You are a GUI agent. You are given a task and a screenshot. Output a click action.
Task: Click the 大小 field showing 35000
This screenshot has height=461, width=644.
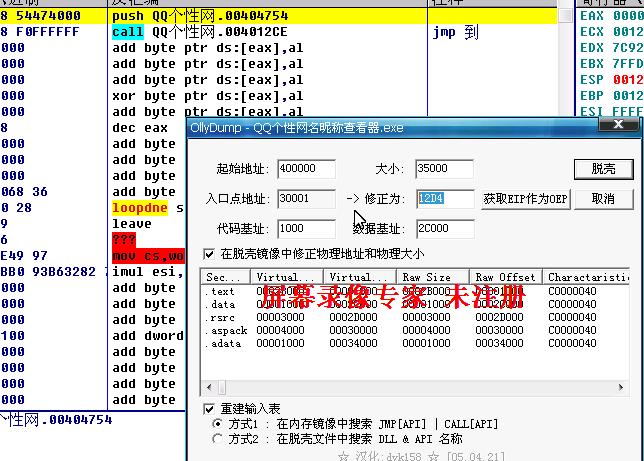pyautogui.click(x=444, y=168)
